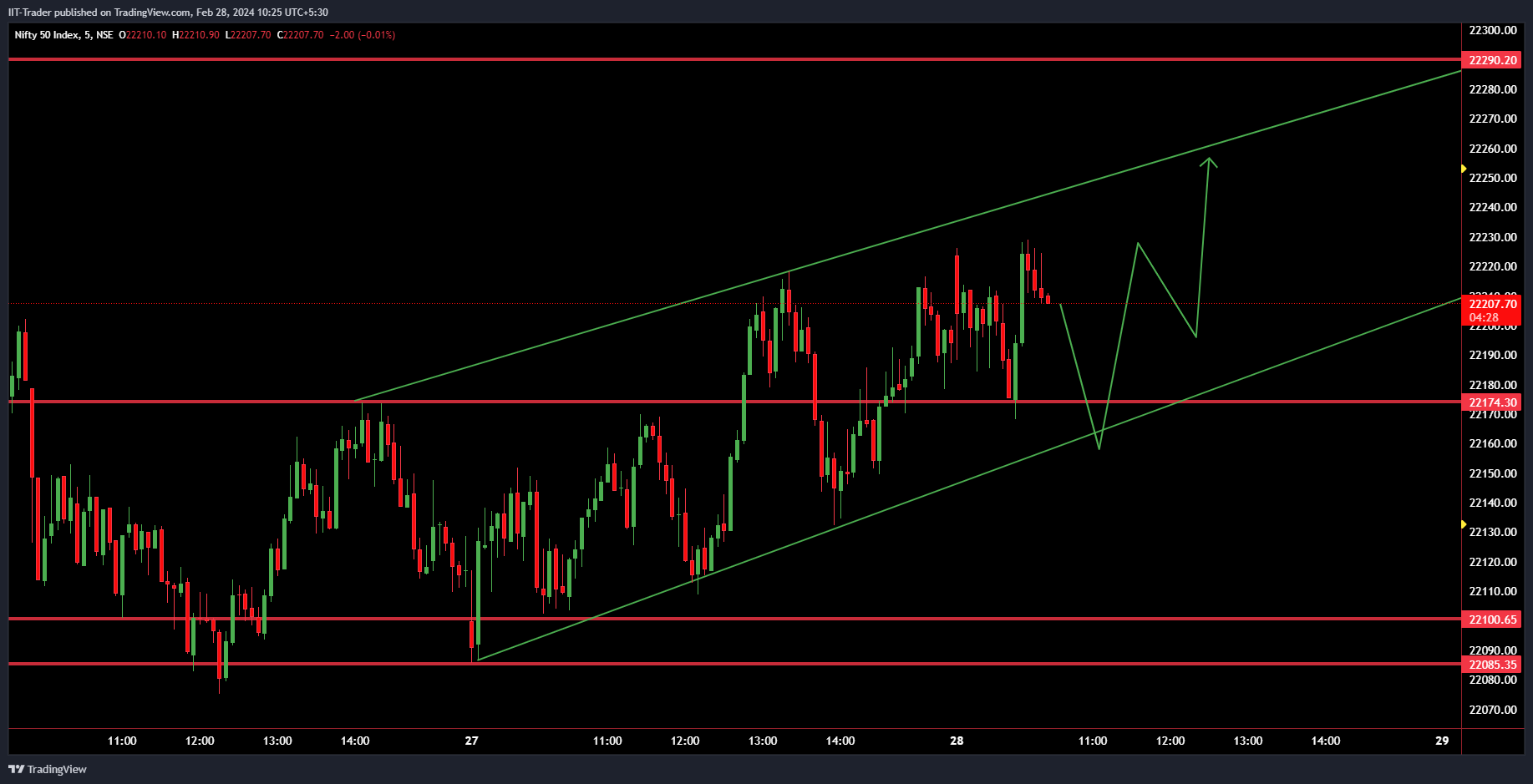This screenshot has width=1533, height=784.
Task: Click the 22250.00 price axis label
Action: 1493,178
